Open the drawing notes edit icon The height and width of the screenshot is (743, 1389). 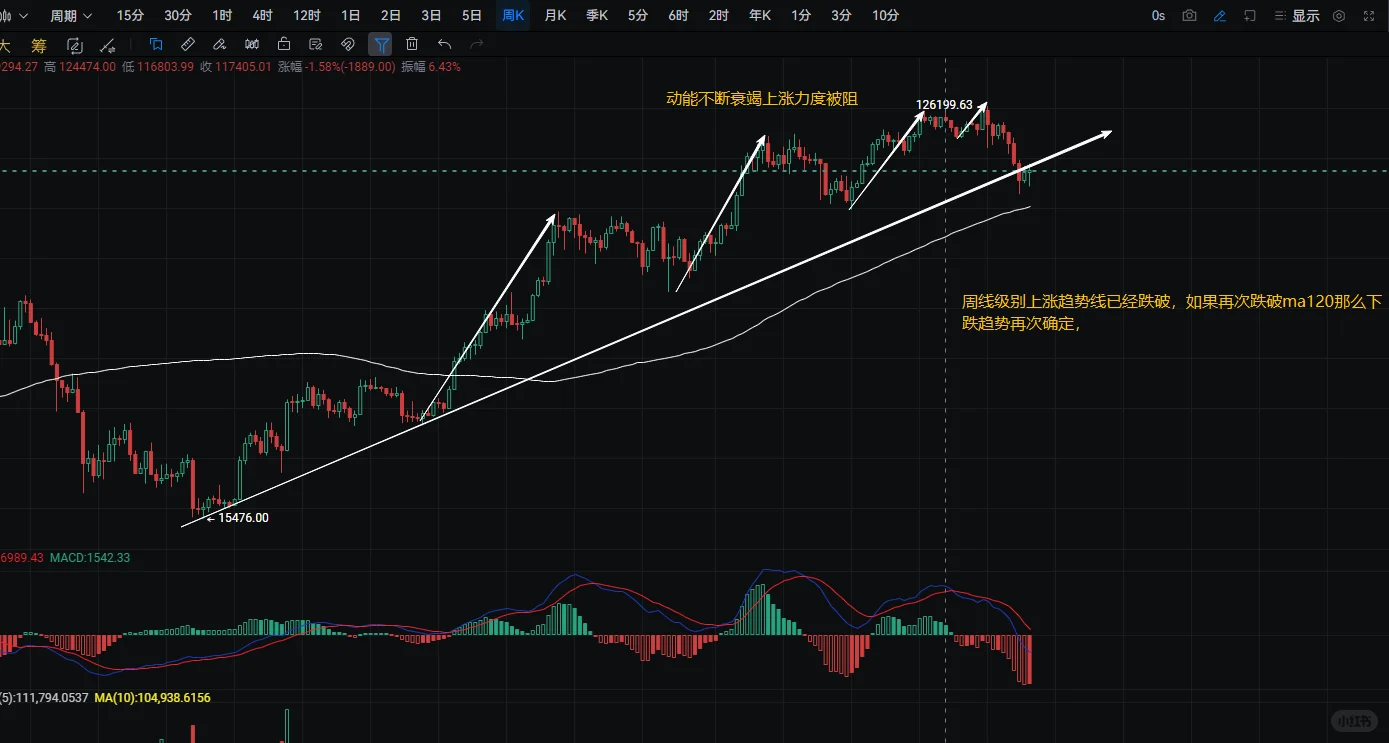tap(316, 44)
